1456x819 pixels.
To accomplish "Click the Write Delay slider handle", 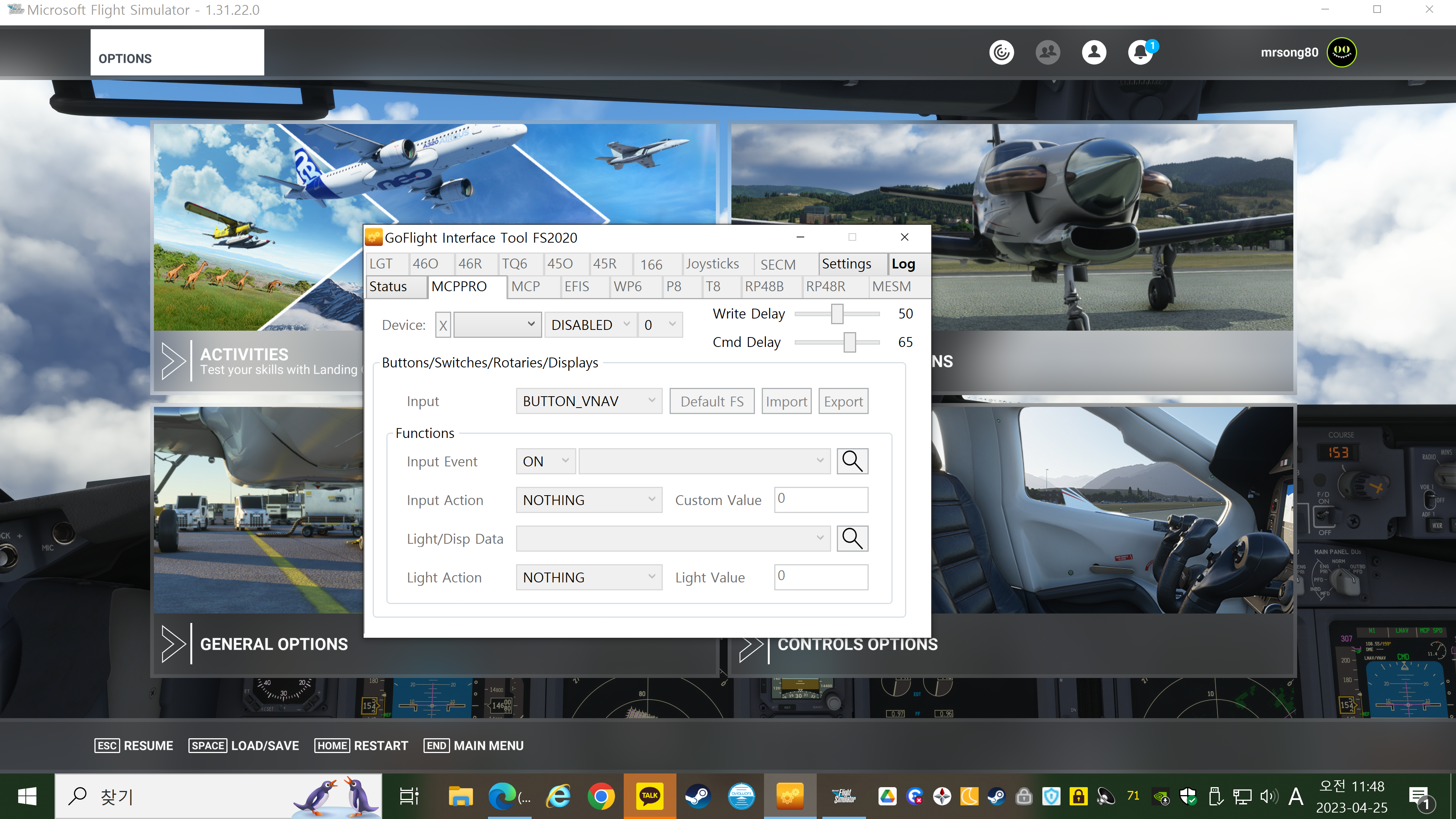I will tap(837, 314).
